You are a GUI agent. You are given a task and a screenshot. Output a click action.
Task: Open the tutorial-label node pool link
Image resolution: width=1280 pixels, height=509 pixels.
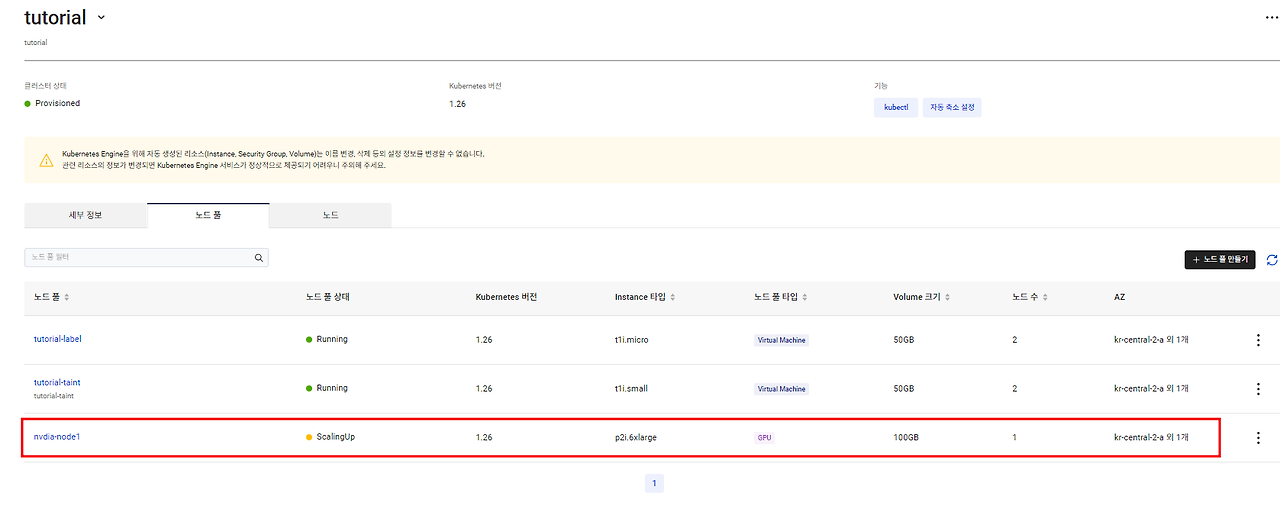tap(58, 339)
